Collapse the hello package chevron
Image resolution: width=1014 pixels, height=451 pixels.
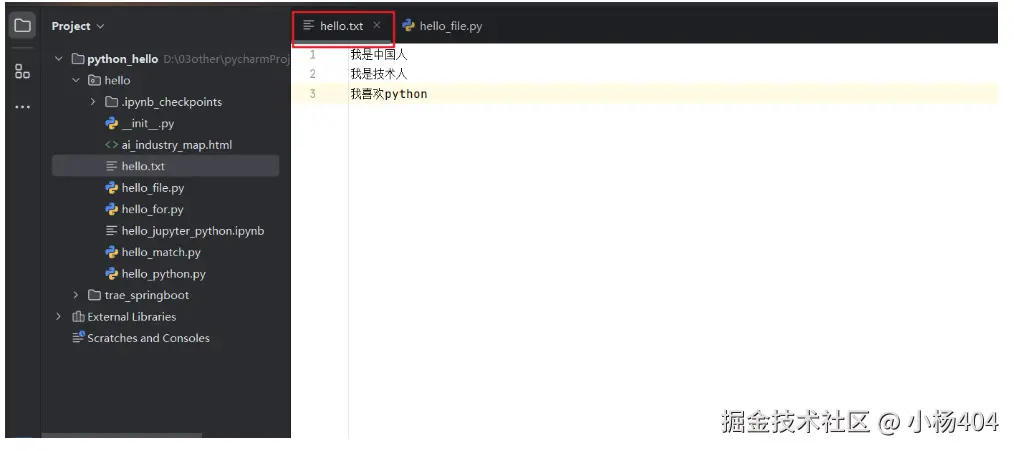[x=76, y=80]
